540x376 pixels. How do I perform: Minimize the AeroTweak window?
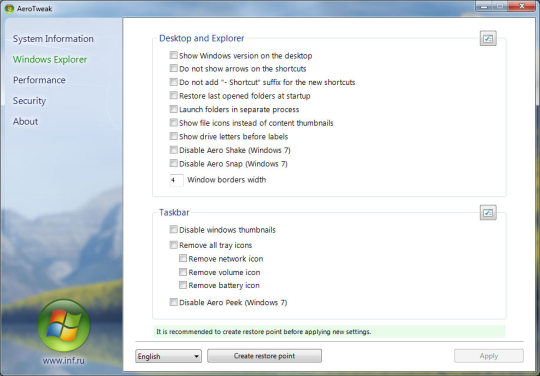(x=484, y=7)
